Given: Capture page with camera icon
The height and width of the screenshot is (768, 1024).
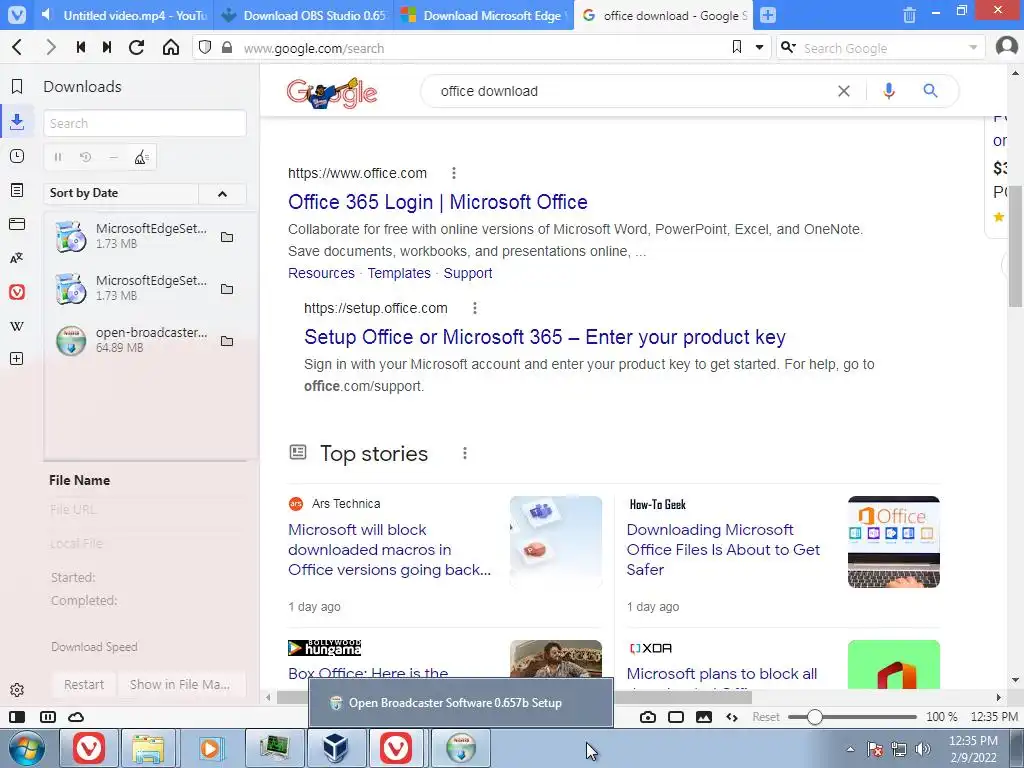Looking at the screenshot, I should tap(647, 717).
